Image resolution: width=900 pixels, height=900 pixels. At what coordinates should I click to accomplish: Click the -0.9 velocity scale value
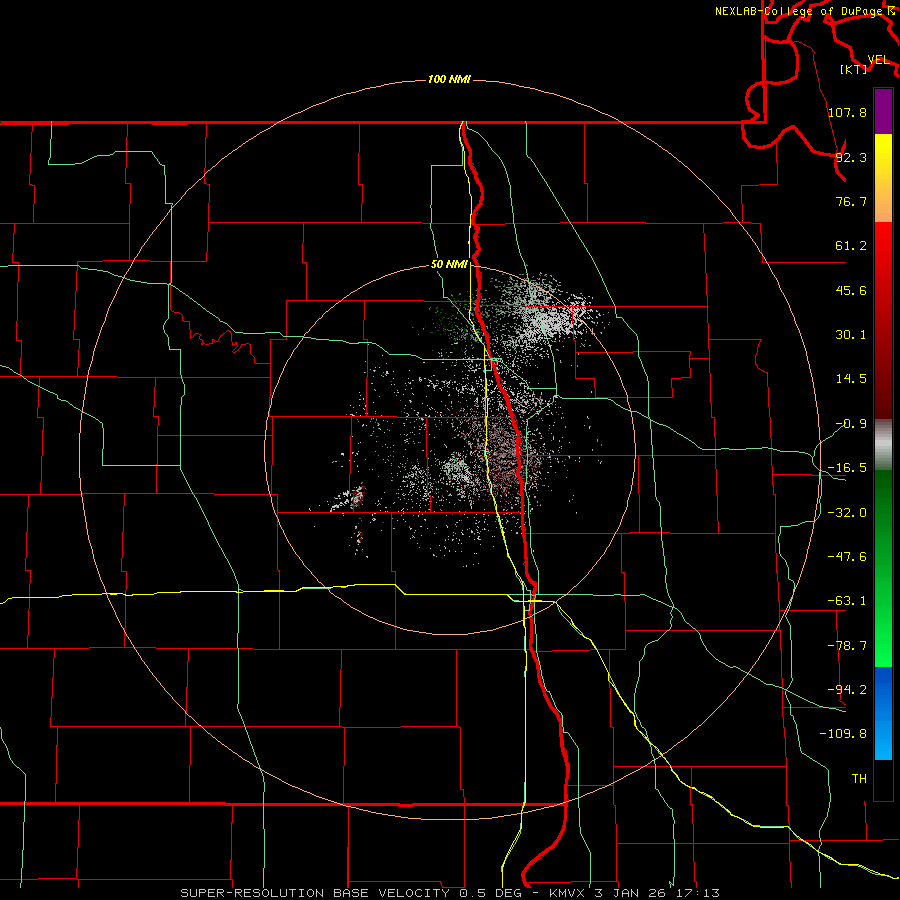coord(851,424)
